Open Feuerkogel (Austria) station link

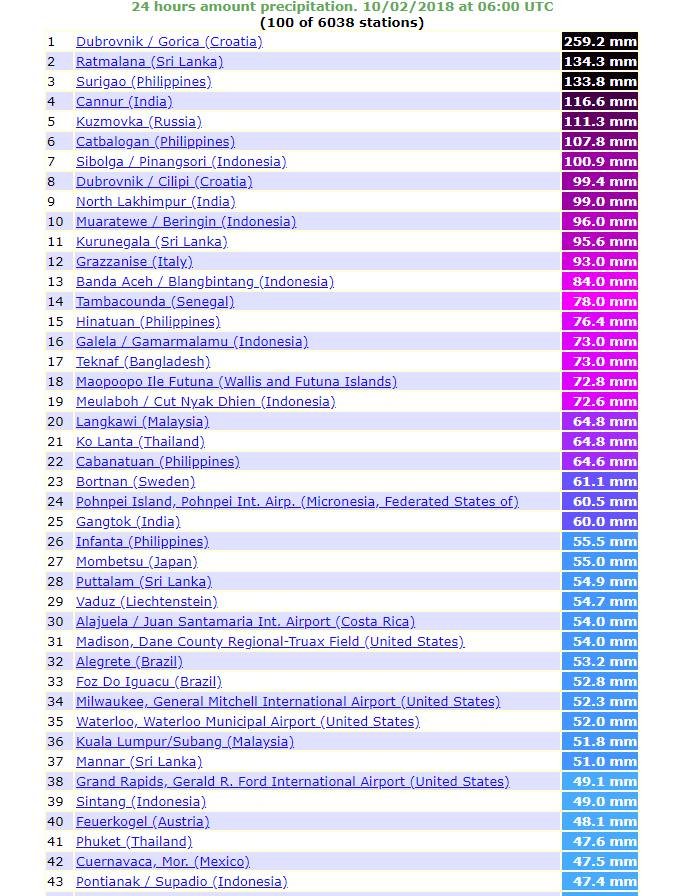click(x=143, y=822)
